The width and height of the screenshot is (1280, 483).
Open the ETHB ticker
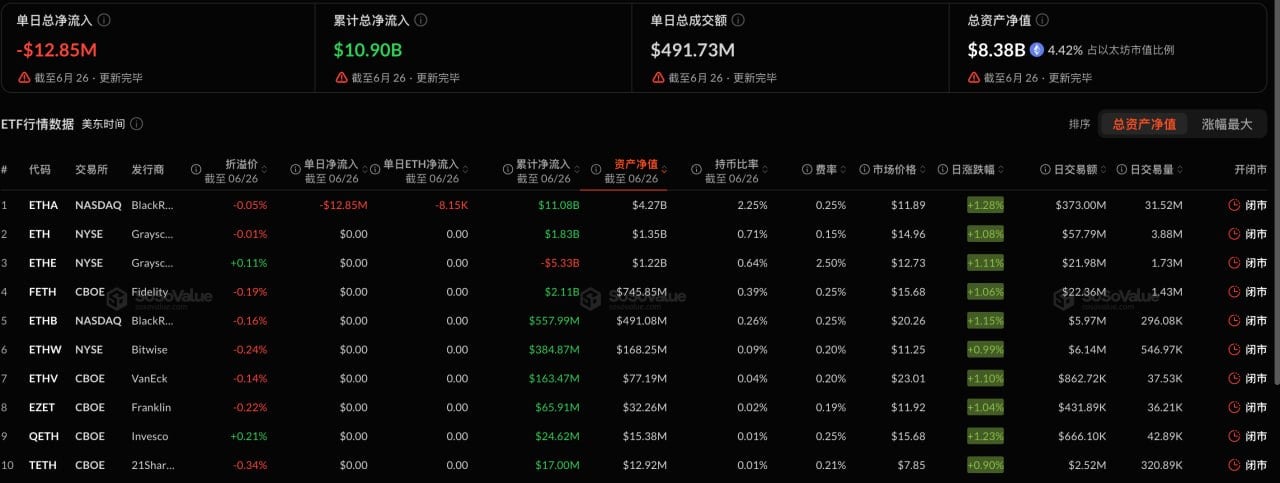click(43, 321)
